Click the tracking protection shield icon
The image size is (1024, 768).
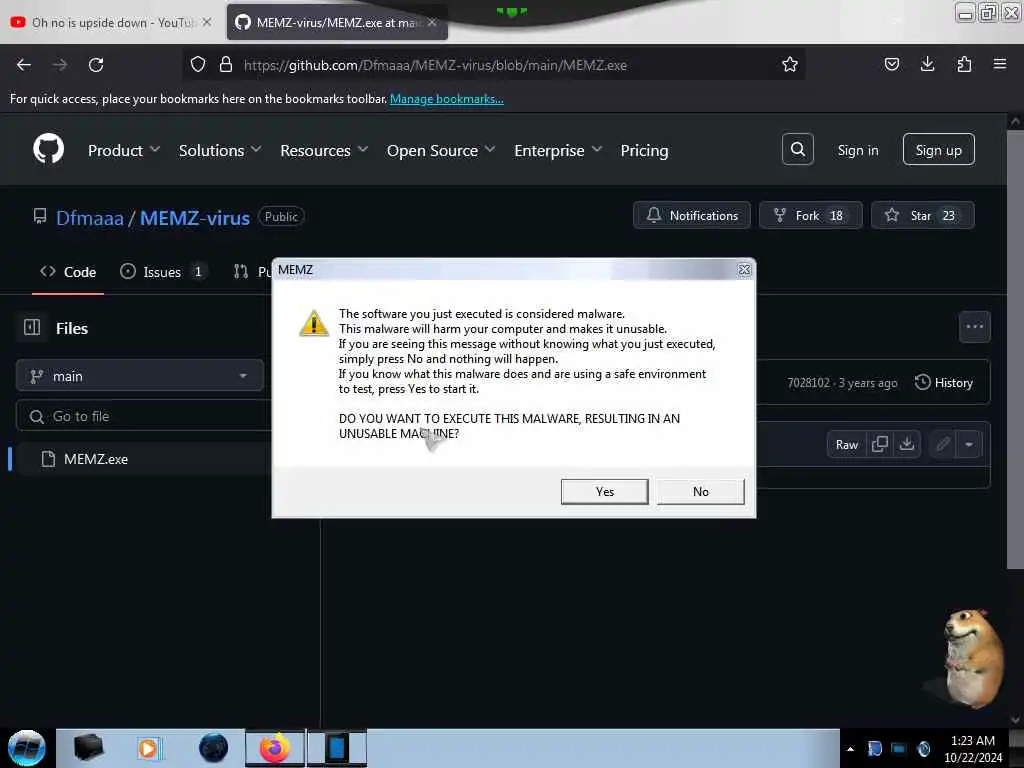[198, 65]
